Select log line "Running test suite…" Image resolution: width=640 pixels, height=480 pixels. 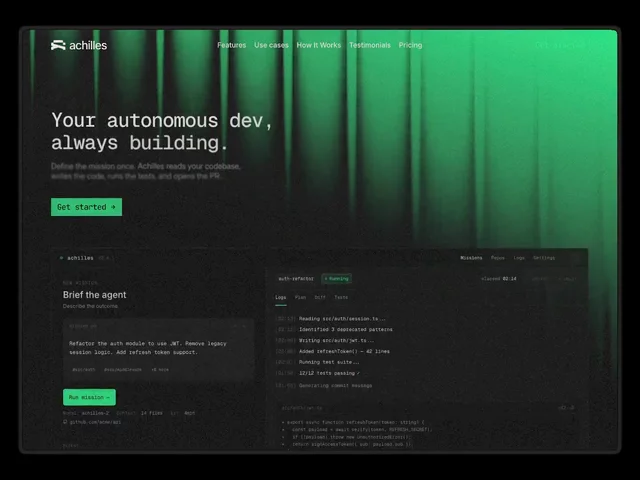point(329,362)
